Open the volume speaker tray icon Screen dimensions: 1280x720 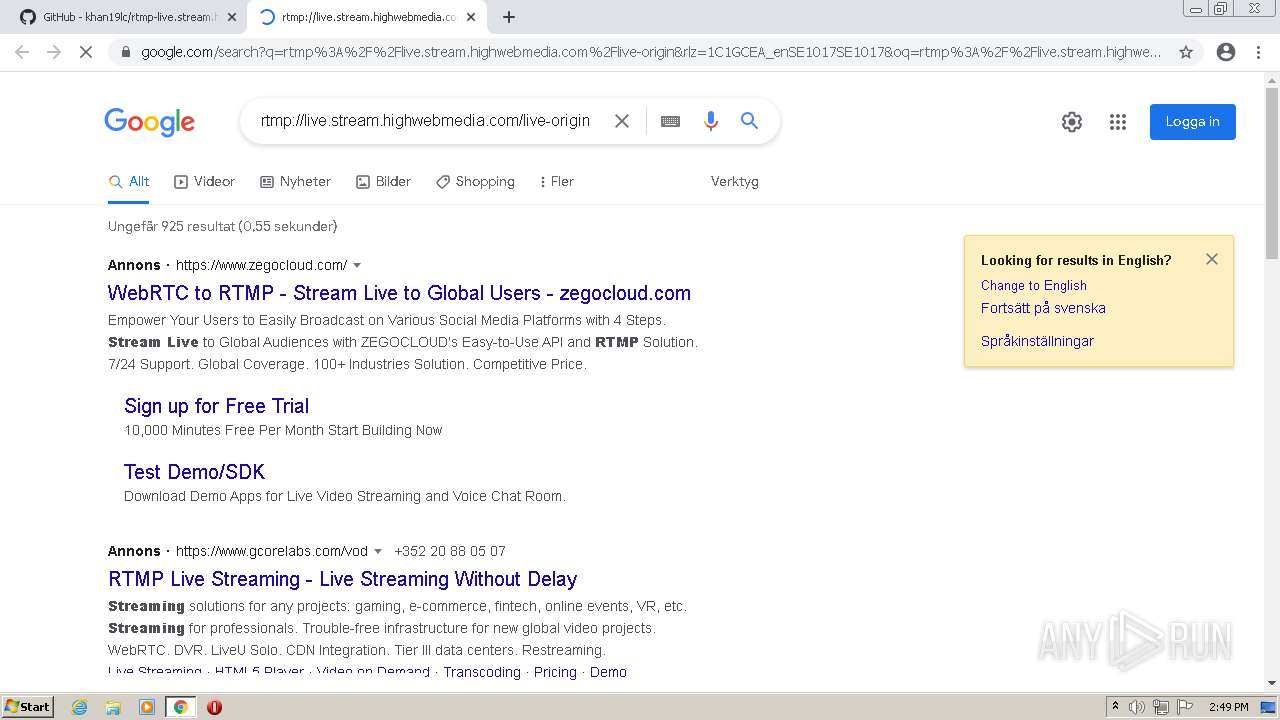[1137, 707]
